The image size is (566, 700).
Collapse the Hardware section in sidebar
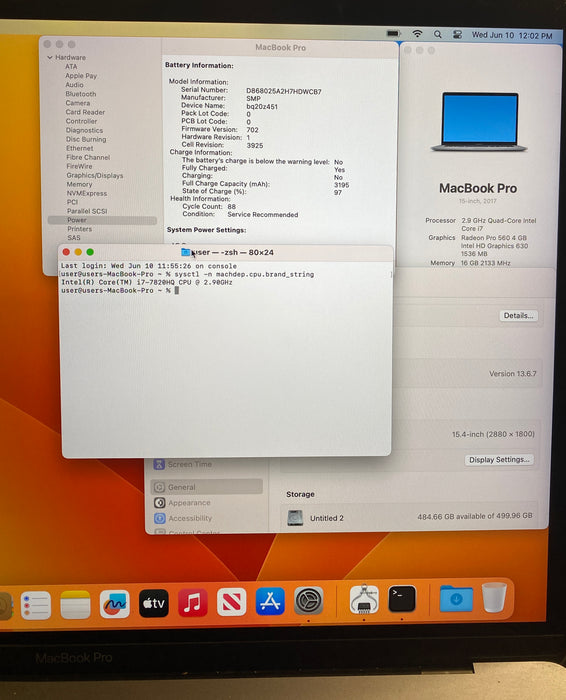tap(50, 58)
